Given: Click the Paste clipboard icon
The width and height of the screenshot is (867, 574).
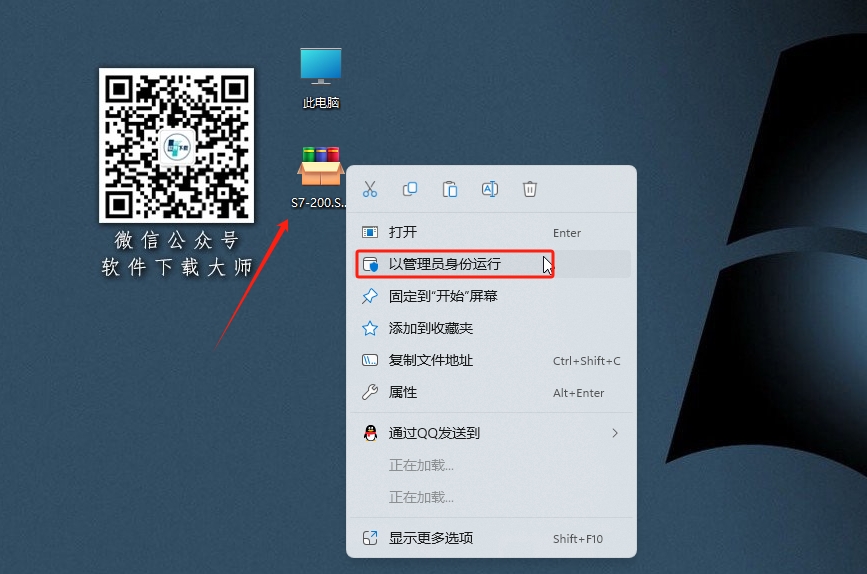Looking at the screenshot, I should (x=450, y=189).
